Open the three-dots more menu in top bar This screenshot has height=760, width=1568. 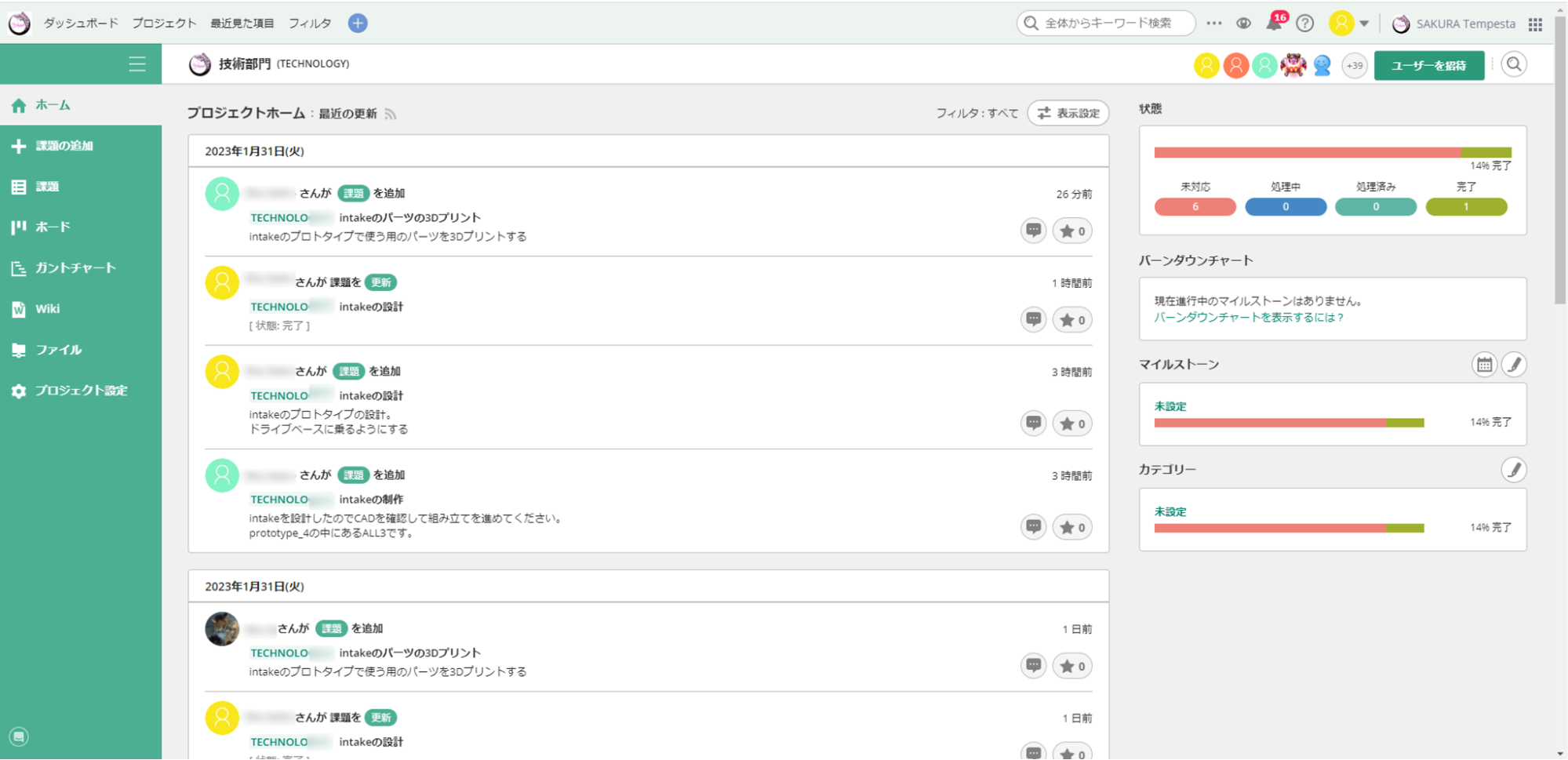point(1214,24)
